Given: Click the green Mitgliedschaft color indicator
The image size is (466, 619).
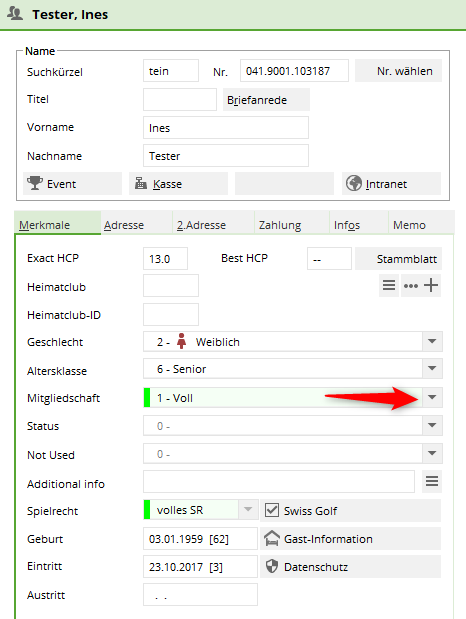Looking at the screenshot, I should tap(147, 398).
